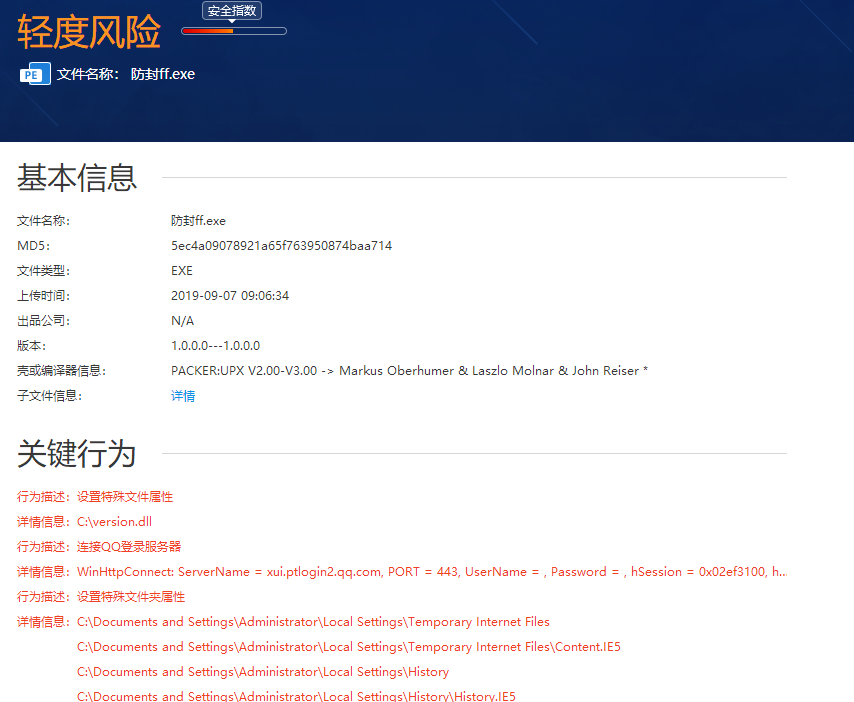Click the 上传时间 field label

coord(44,296)
